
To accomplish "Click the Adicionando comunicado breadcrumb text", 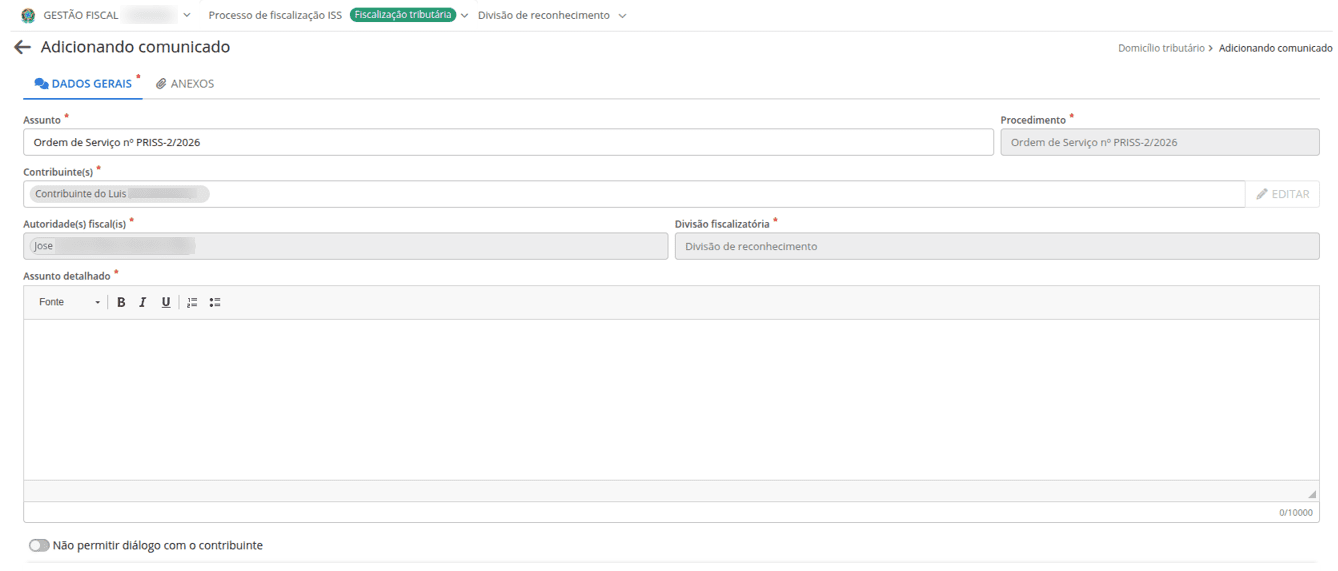I will coord(1275,48).
